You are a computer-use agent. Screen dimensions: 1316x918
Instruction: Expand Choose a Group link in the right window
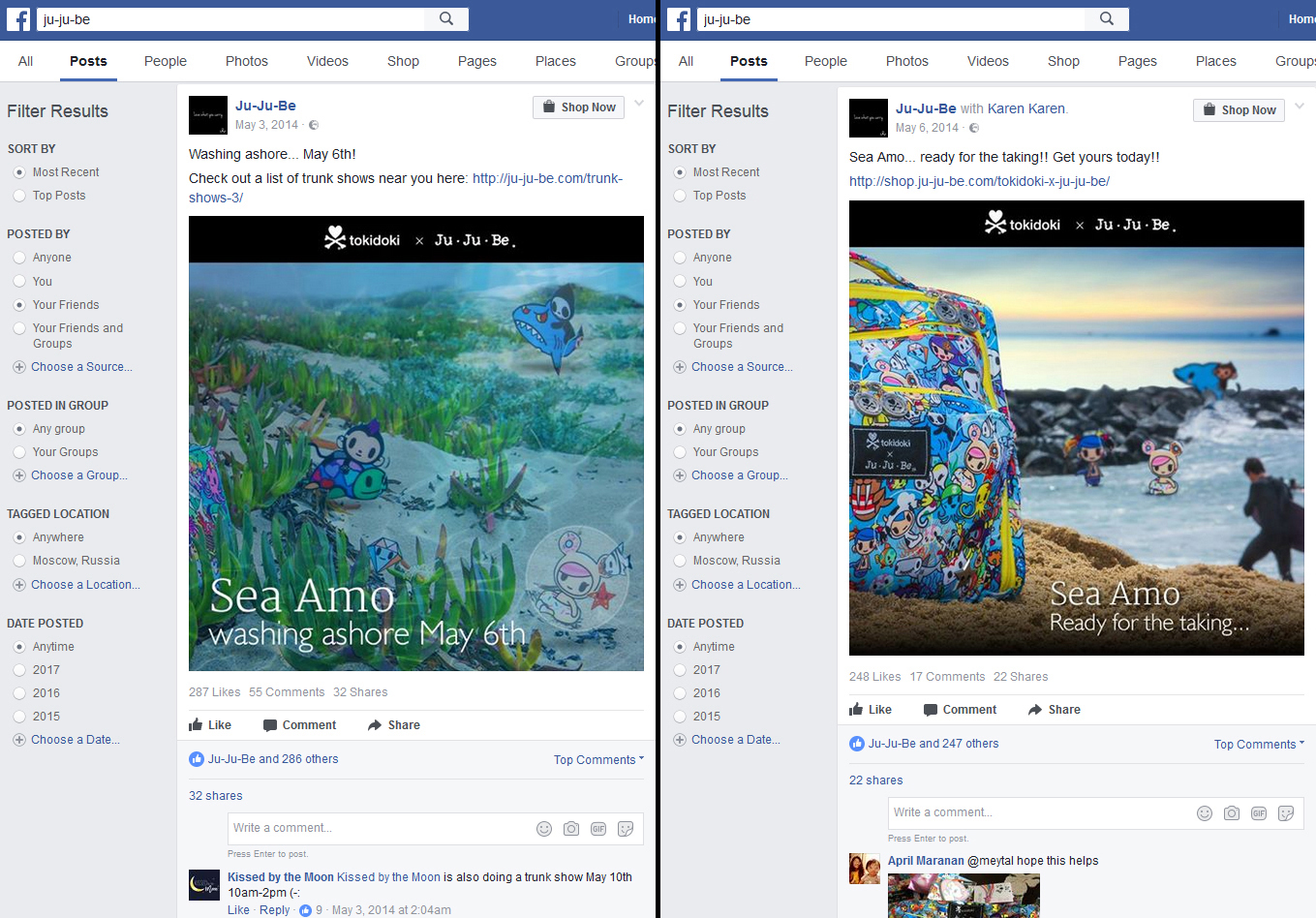pos(740,475)
